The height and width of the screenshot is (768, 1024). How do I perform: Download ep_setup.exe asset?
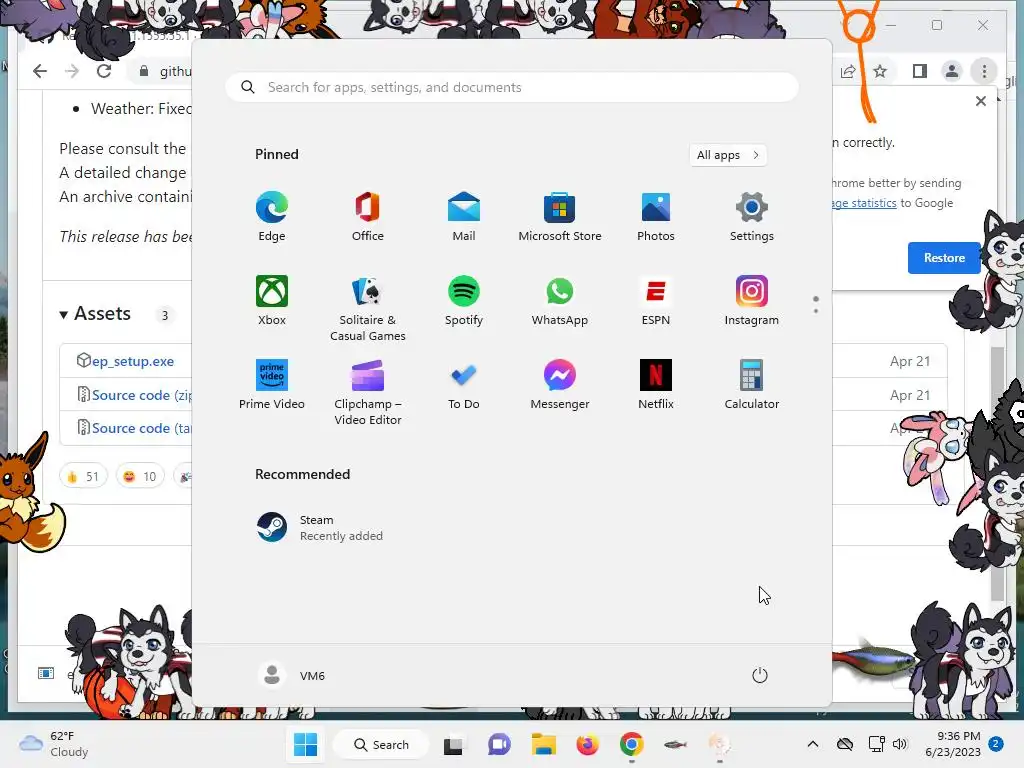[133, 361]
